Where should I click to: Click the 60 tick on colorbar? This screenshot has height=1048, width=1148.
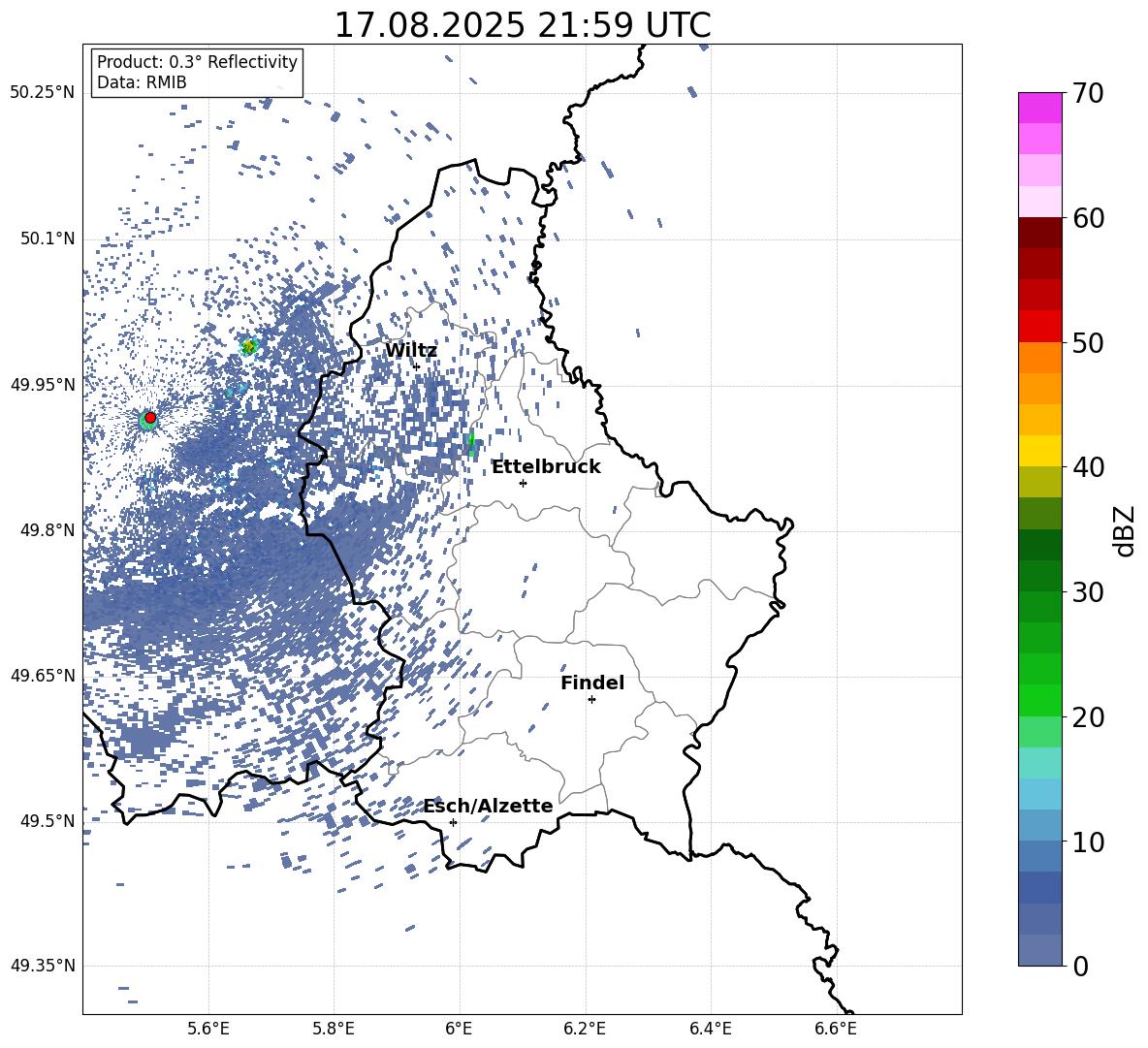[x=1088, y=218]
